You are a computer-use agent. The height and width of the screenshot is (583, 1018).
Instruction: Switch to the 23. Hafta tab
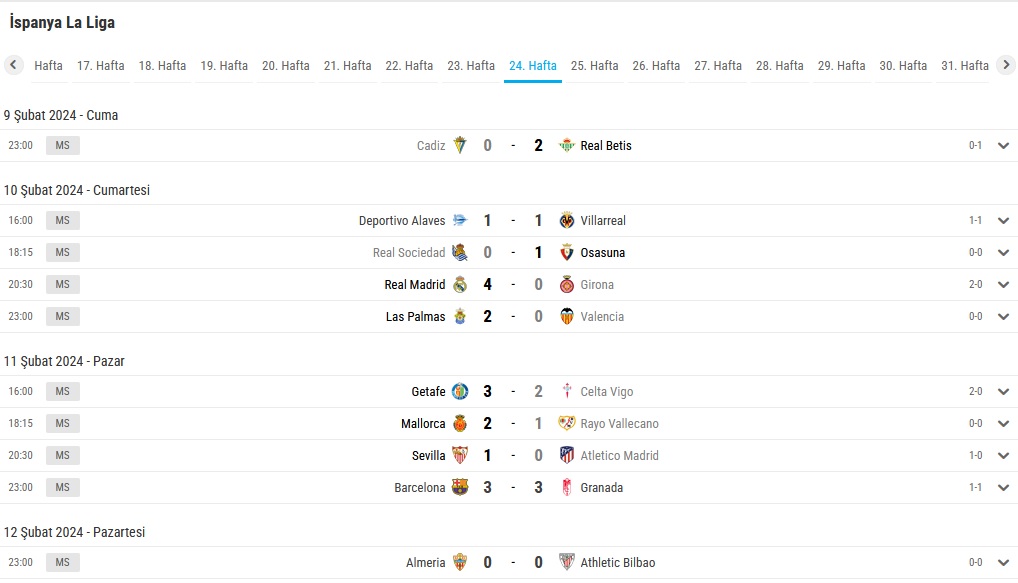471,66
